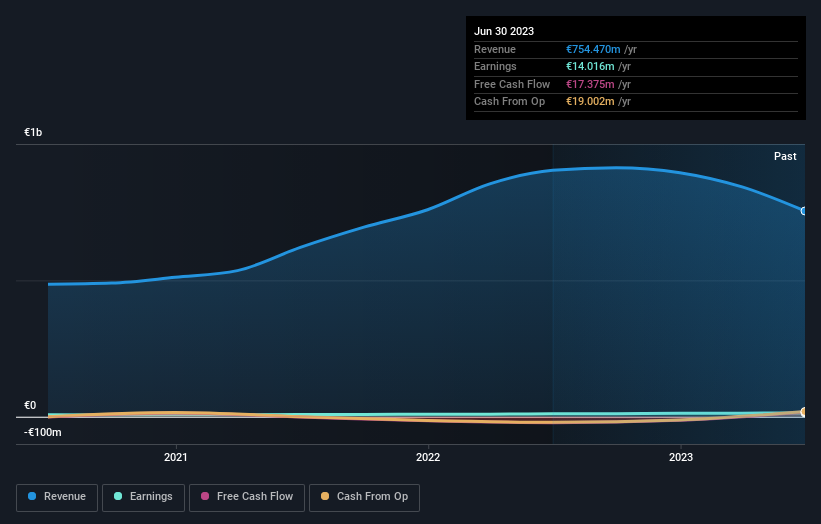This screenshot has height=524, width=821.
Task: Click the pink Free Cash Flow dot
Action: (x=205, y=496)
